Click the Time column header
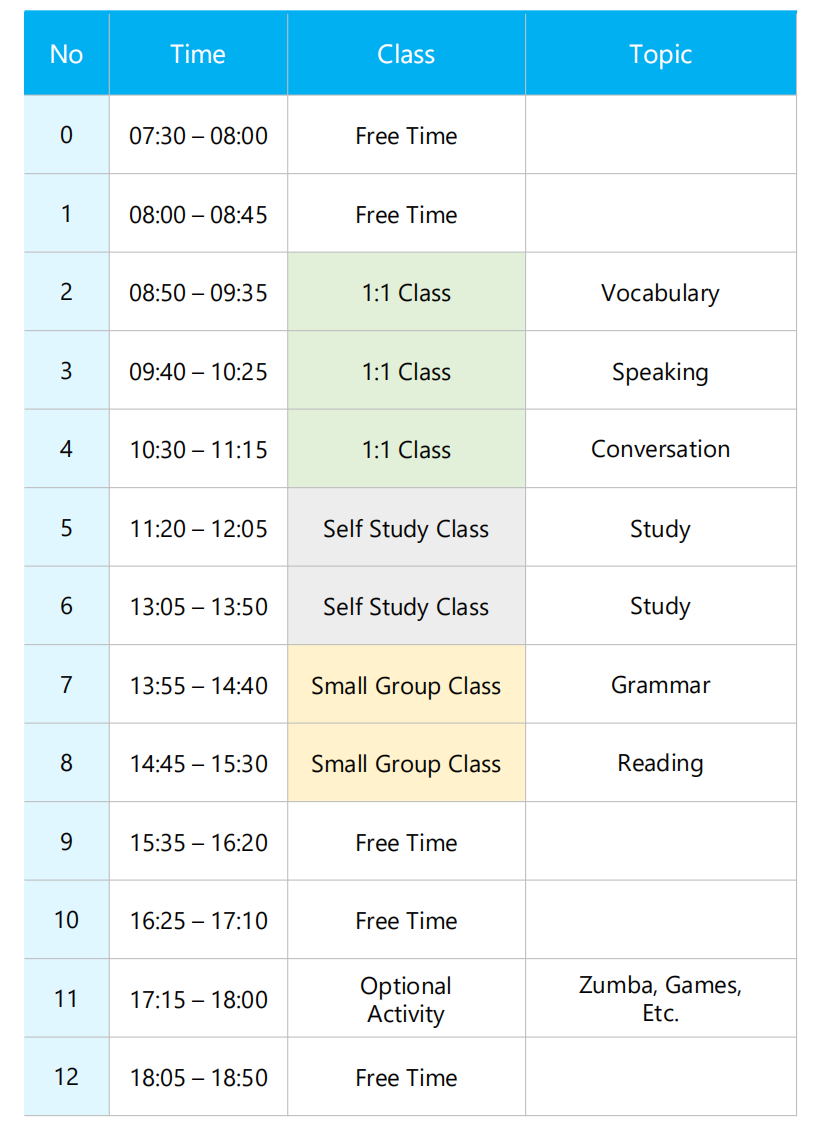This screenshot has width=814, height=1132. 198,54
